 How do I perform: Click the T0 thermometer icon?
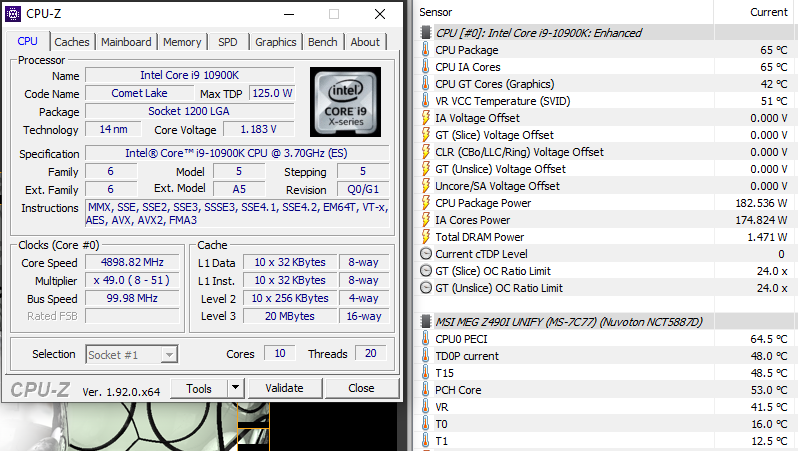(x=425, y=424)
